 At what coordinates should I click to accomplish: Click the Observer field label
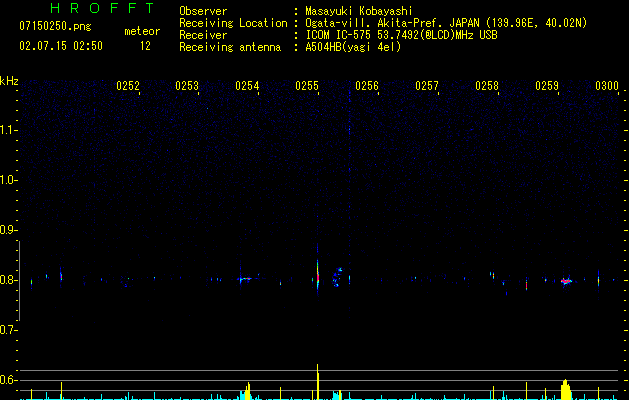click(x=203, y=11)
